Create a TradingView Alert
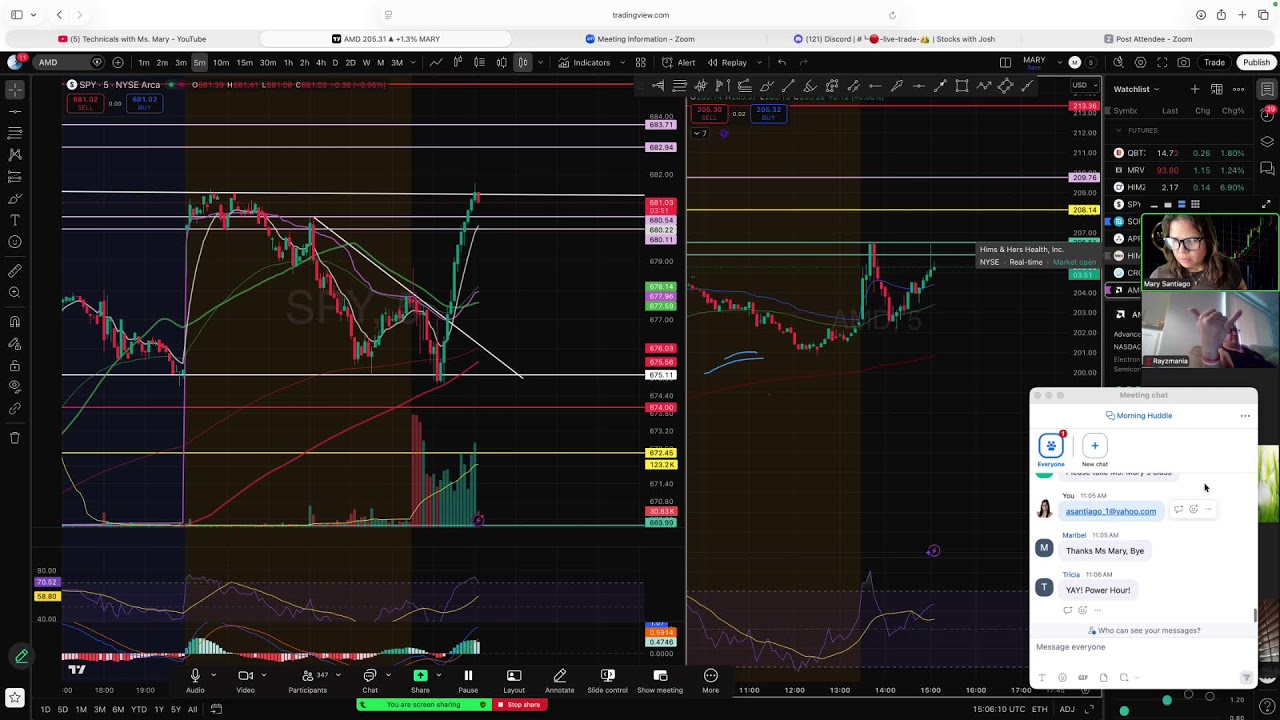This screenshot has width=1280, height=720. [679, 63]
